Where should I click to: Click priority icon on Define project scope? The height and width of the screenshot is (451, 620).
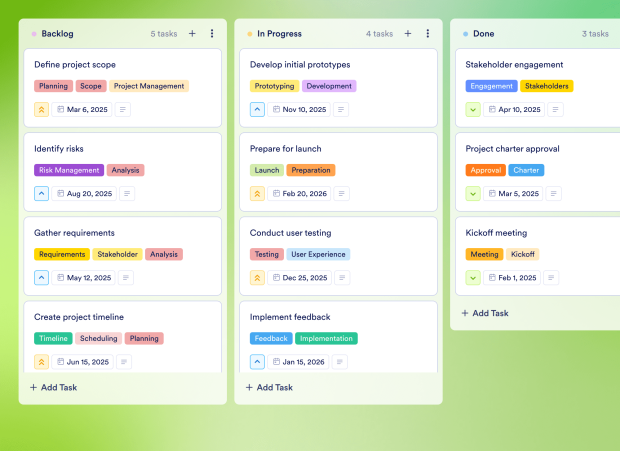click(x=41, y=109)
